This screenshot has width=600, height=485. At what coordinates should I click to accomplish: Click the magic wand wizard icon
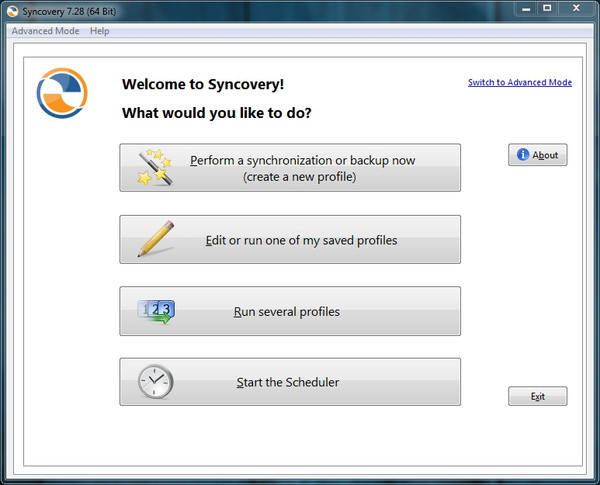pos(155,167)
